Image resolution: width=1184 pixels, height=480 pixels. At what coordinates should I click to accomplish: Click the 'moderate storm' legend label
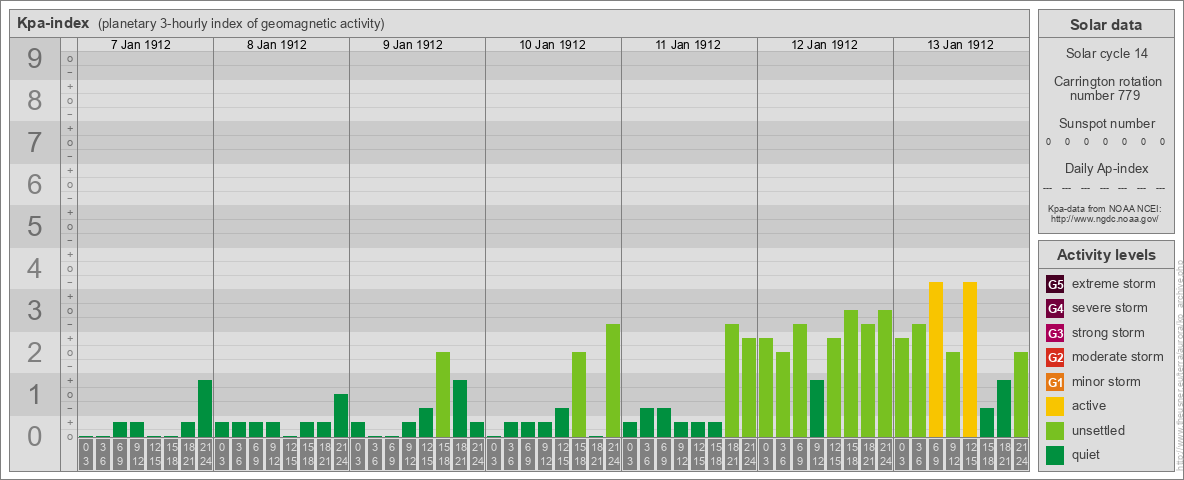point(1118,356)
